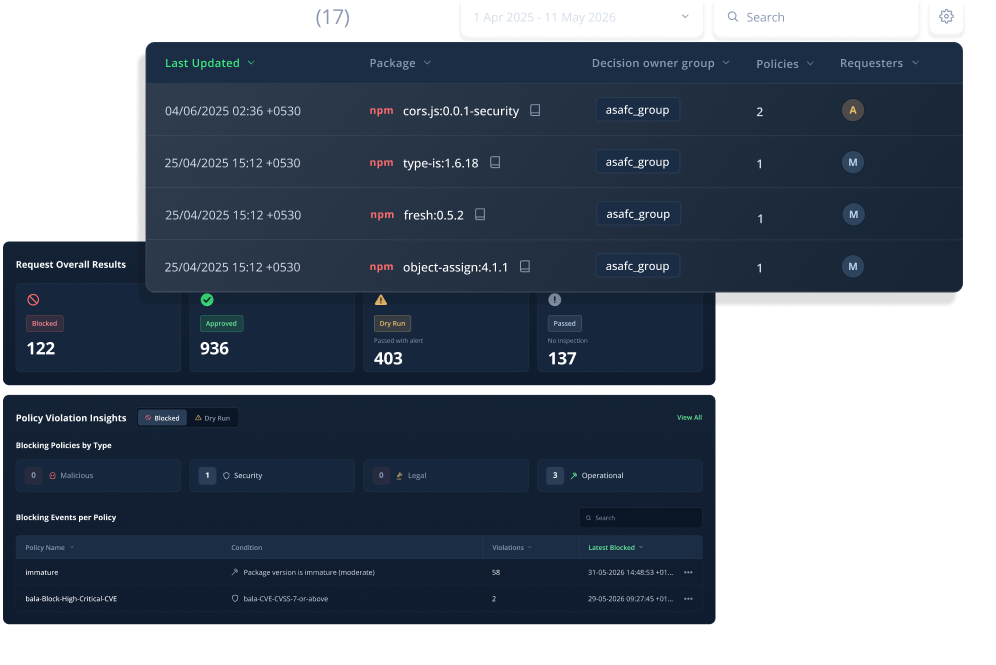Screen dimensions: 996x665
Task: Click the Approved badge in overall results
Action: 221,323
